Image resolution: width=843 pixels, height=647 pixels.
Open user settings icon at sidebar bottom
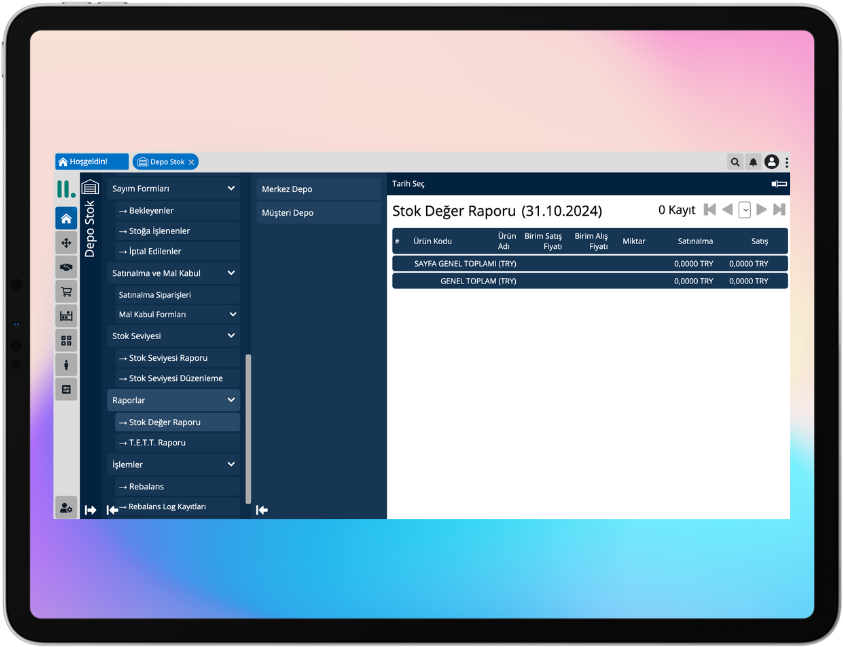click(66, 508)
